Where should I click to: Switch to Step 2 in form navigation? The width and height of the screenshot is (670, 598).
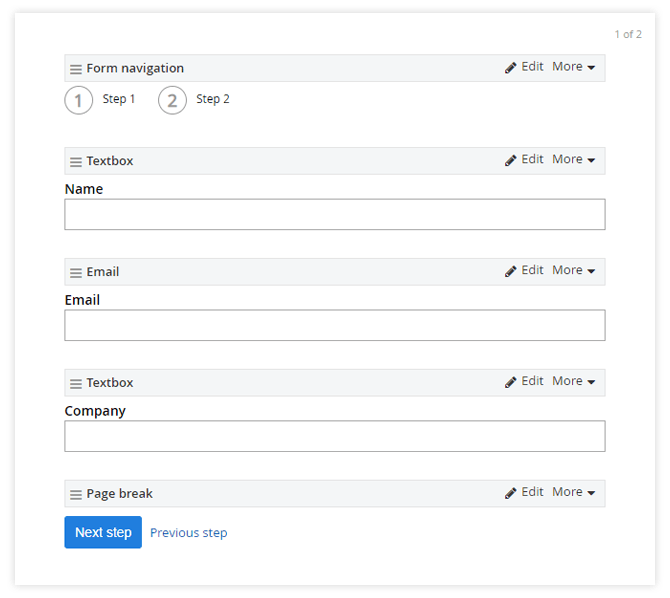point(172,100)
